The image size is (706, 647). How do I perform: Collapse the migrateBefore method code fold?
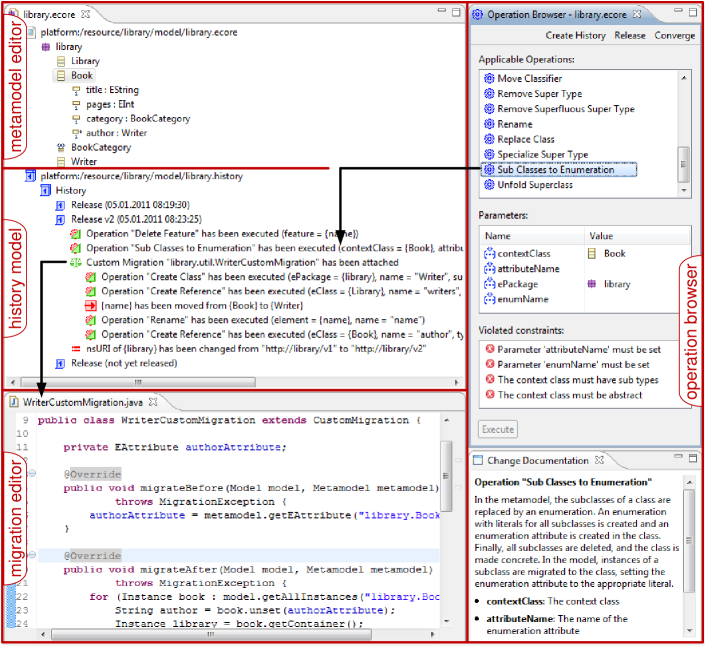tap(32, 472)
